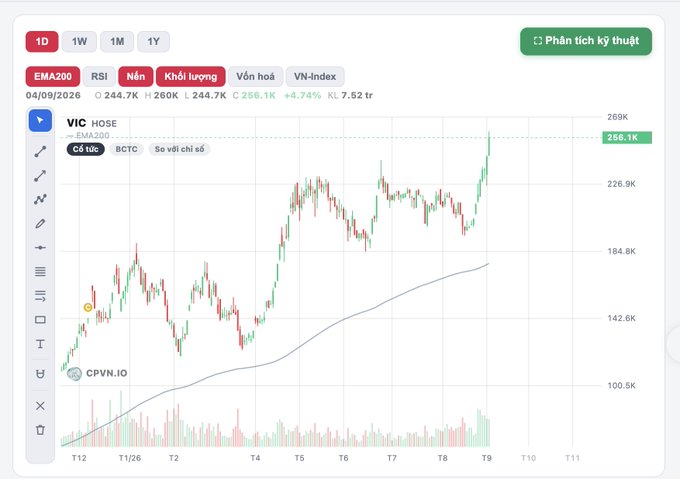The height and width of the screenshot is (479, 680).
Task: Toggle the Nến candlestick display
Action: point(136,77)
